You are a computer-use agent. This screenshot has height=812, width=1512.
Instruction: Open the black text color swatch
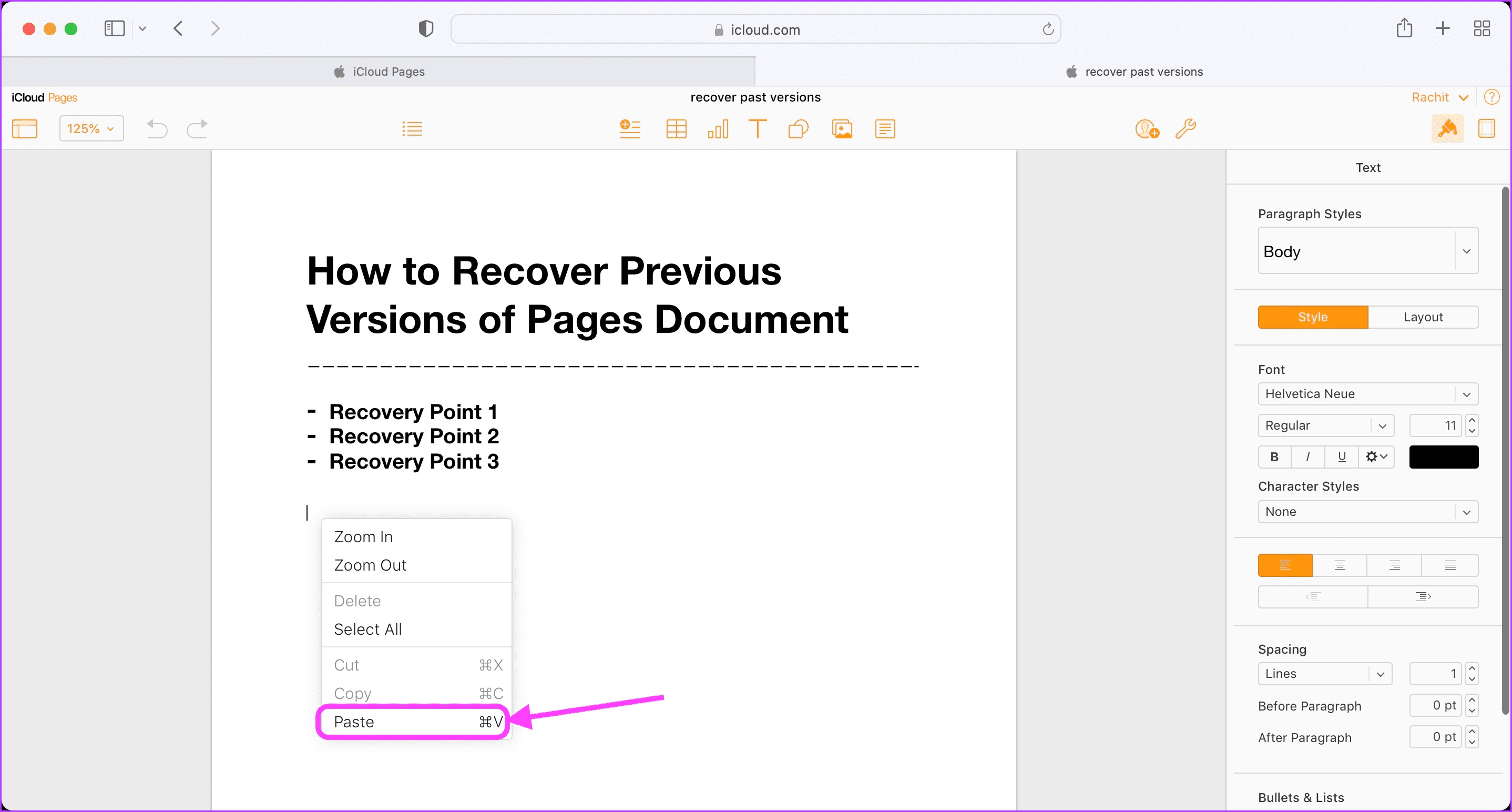point(1443,456)
